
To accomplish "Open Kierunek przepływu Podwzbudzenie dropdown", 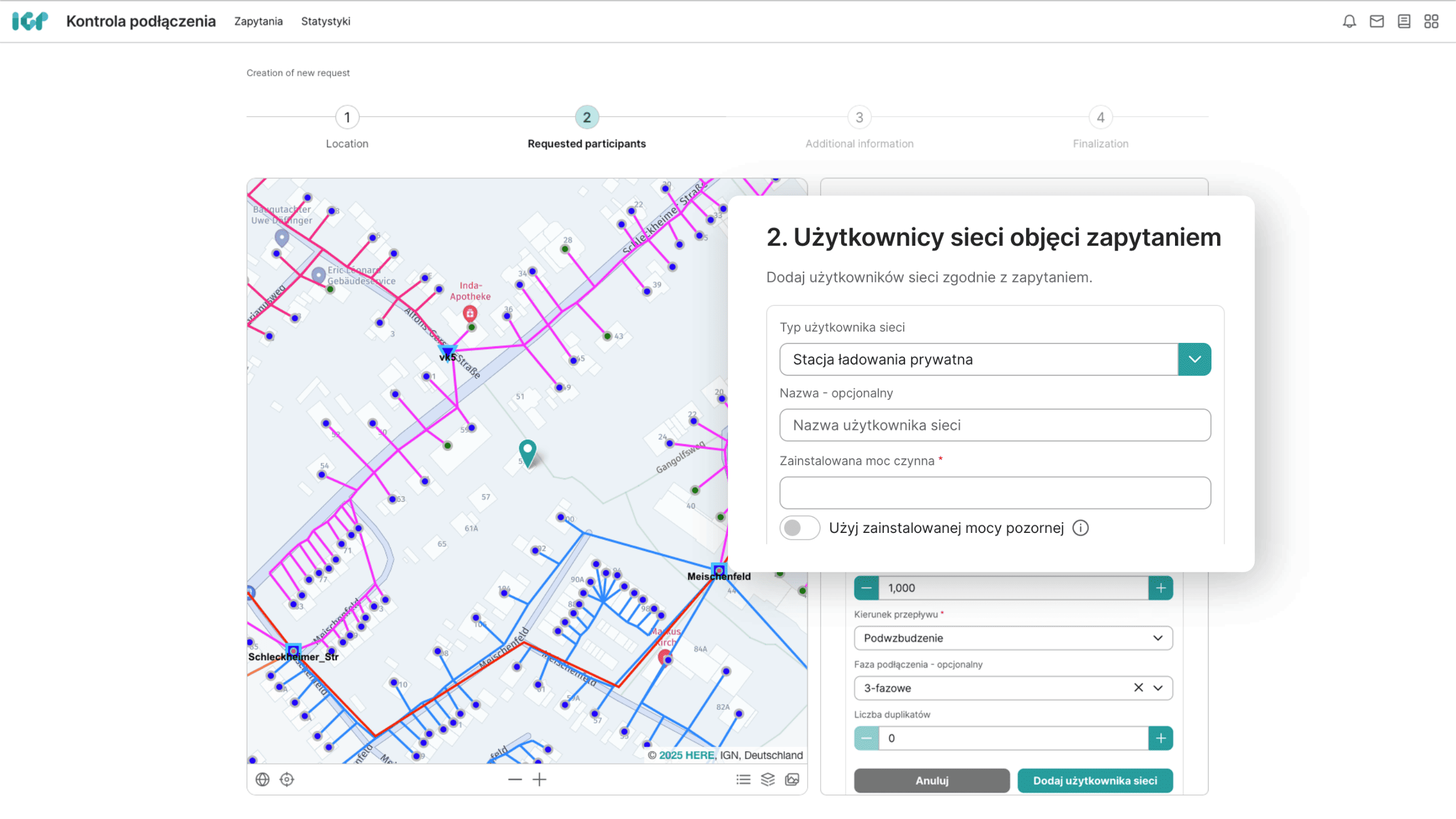I will tap(1012, 638).
